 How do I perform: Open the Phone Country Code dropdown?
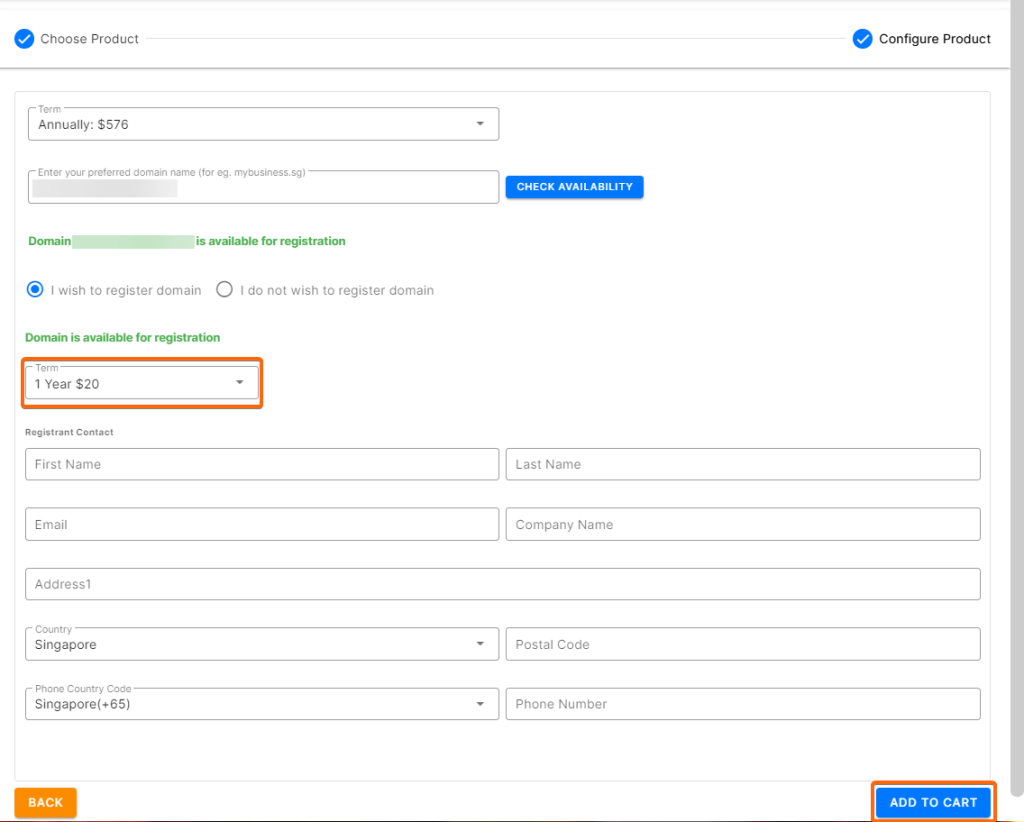coord(262,704)
